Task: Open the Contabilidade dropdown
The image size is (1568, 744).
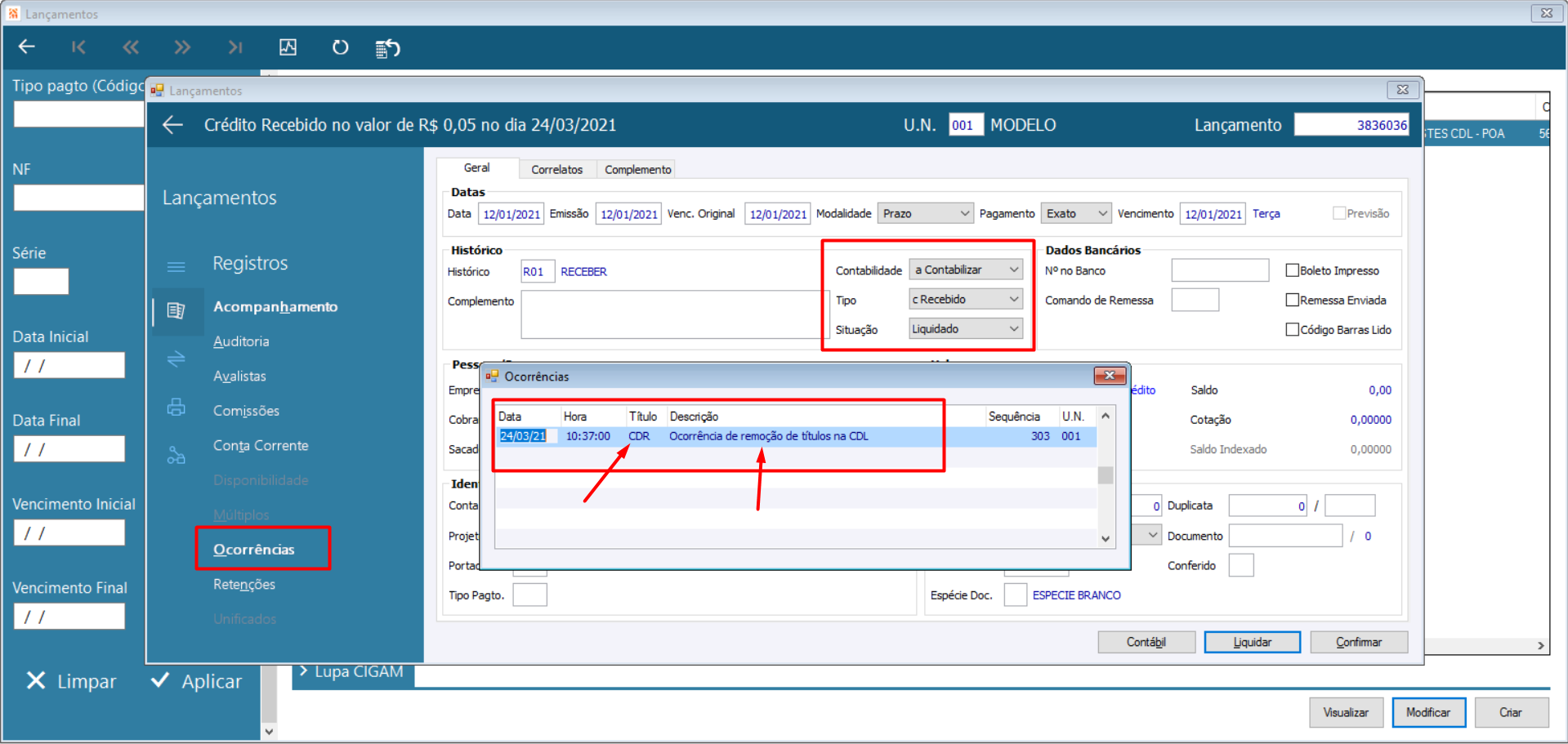Action: (x=966, y=270)
